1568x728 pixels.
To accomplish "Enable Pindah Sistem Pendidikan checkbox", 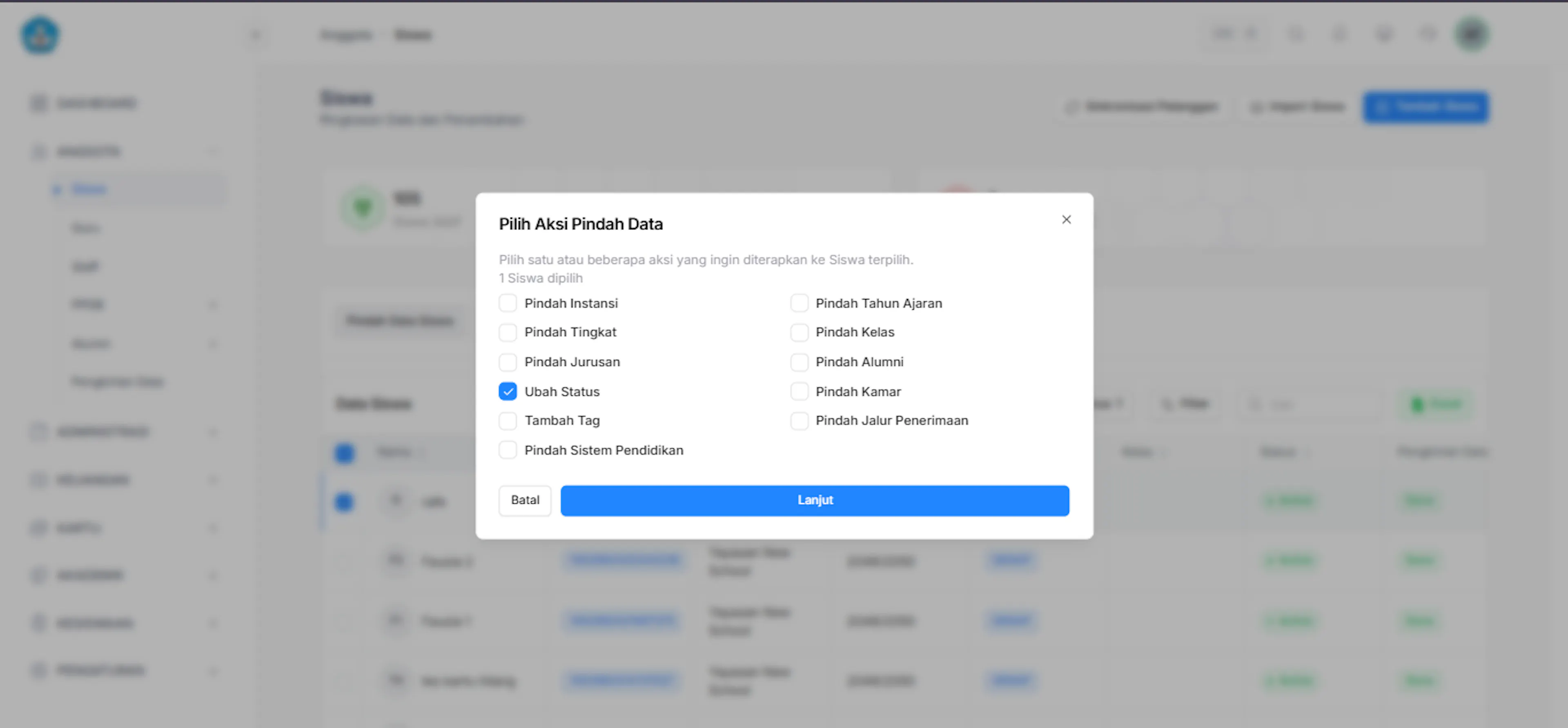I will (508, 450).
